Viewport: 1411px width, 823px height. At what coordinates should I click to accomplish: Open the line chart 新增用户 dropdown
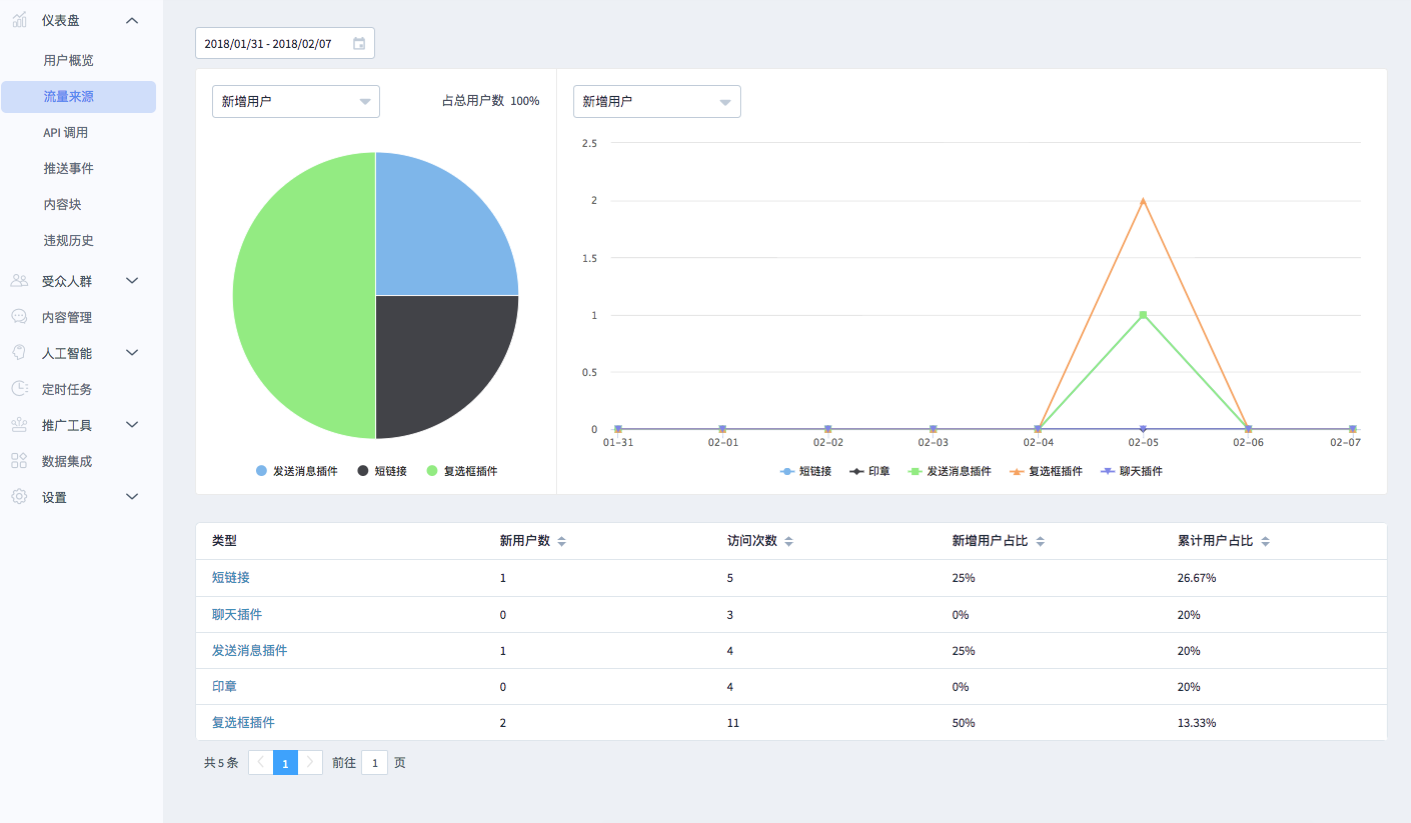(657, 101)
